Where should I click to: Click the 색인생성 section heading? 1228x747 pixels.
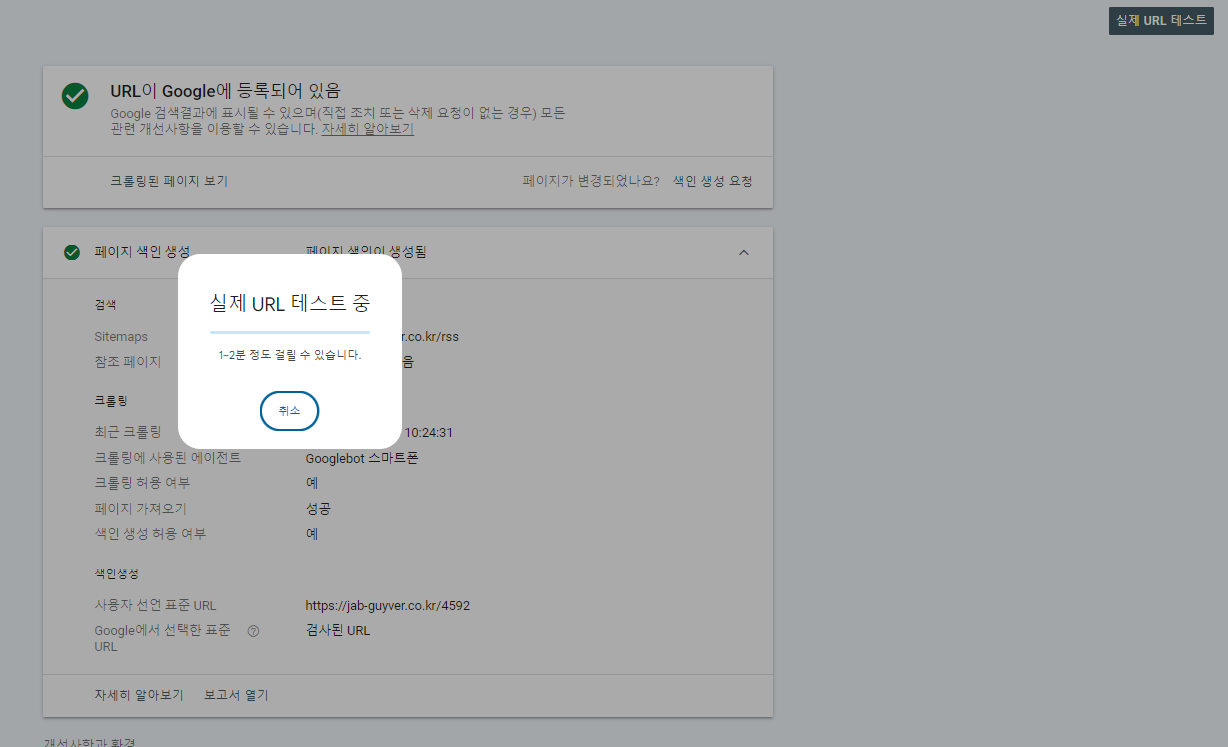point(116,574)
